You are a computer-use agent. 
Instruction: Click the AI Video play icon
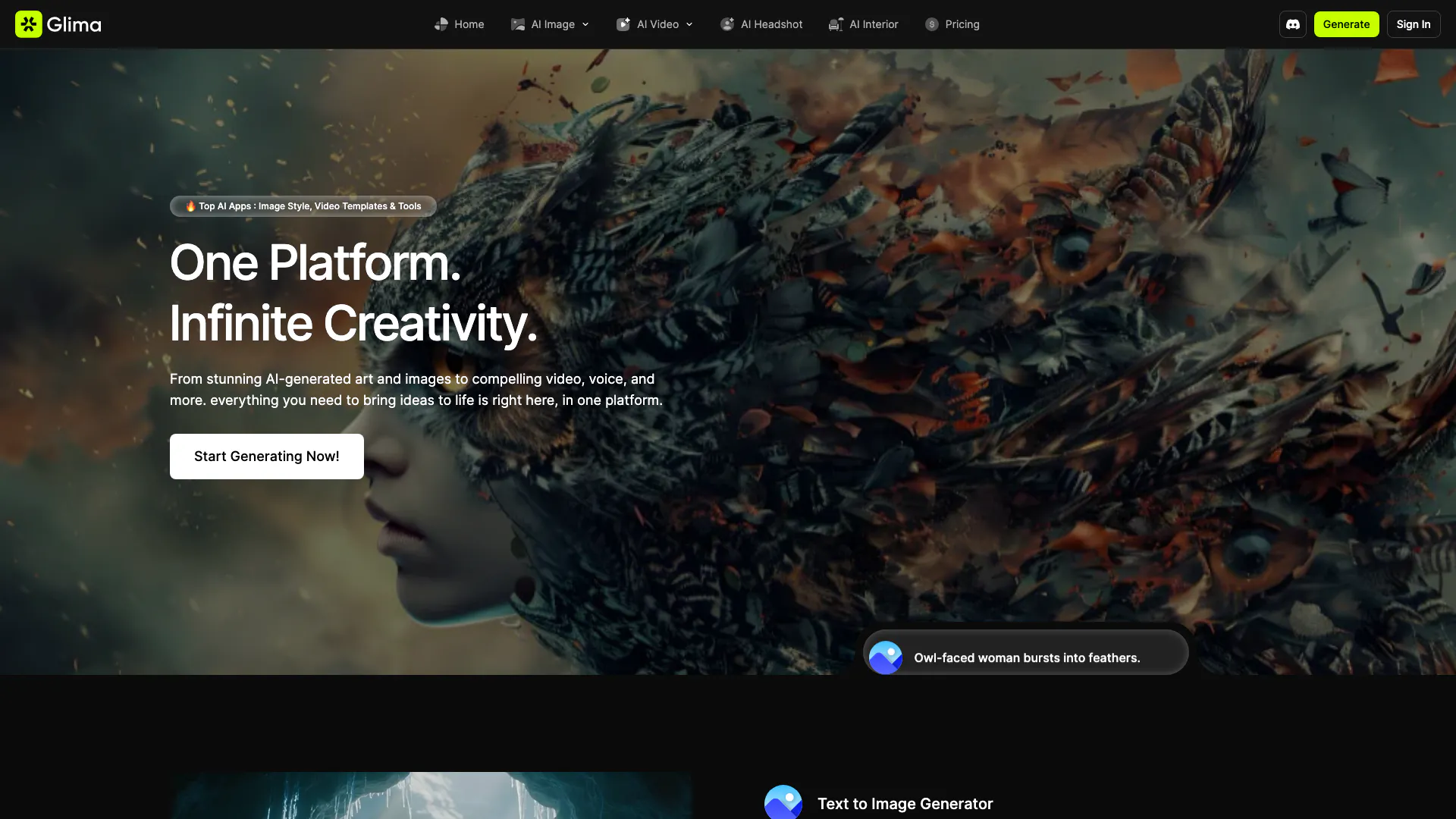pos(623,24)
